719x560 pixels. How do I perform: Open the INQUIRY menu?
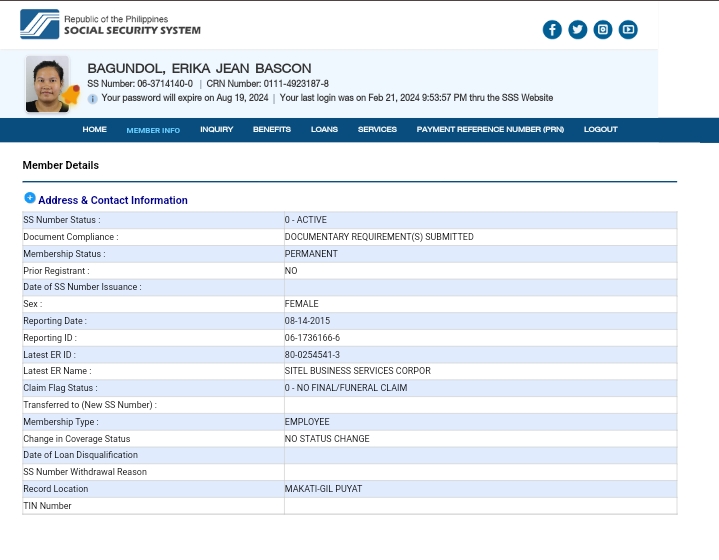pyautogui.click(x=216, y=130)
